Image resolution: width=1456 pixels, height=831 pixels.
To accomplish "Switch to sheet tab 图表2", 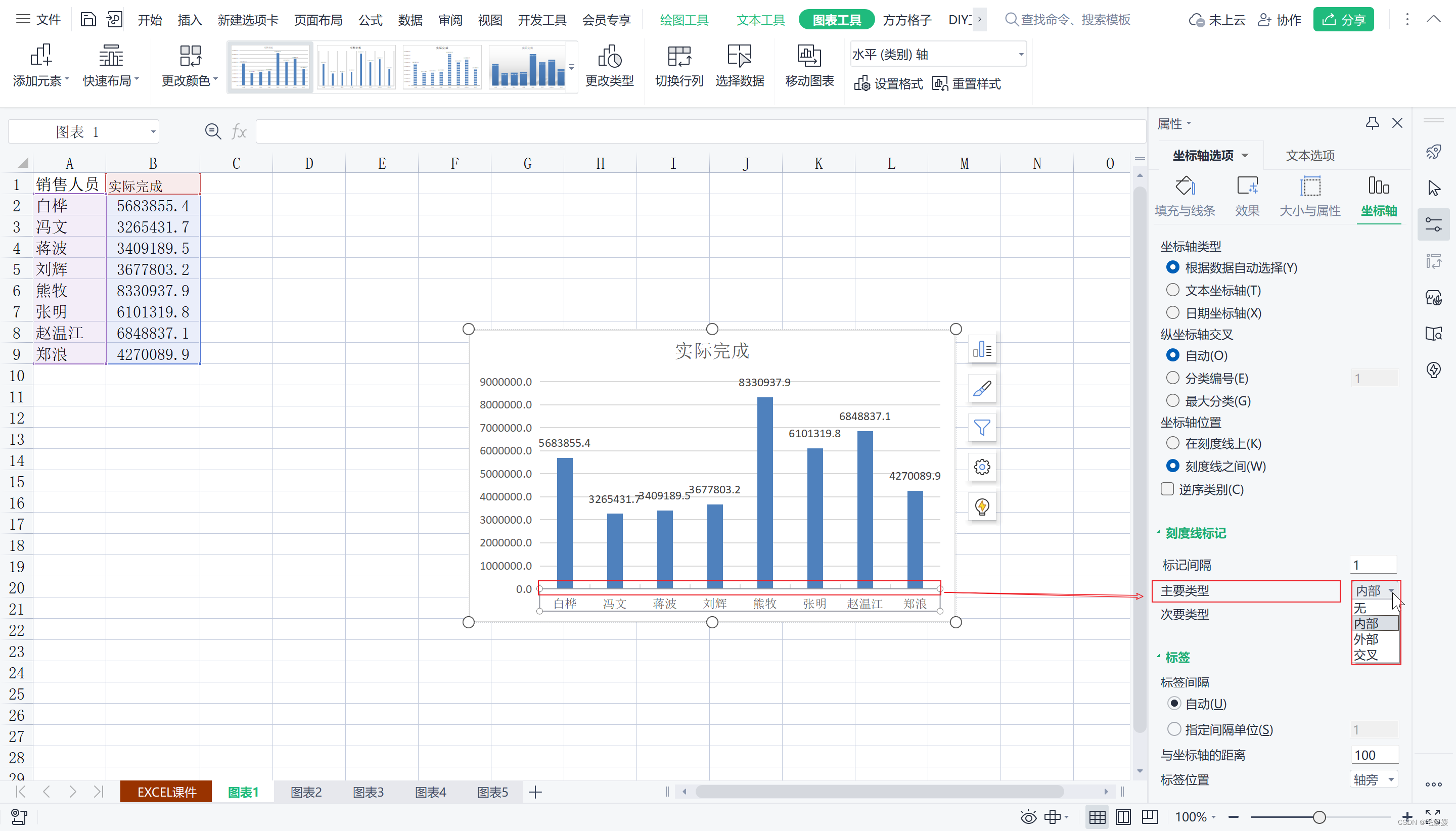I will [x=306, y=792].
